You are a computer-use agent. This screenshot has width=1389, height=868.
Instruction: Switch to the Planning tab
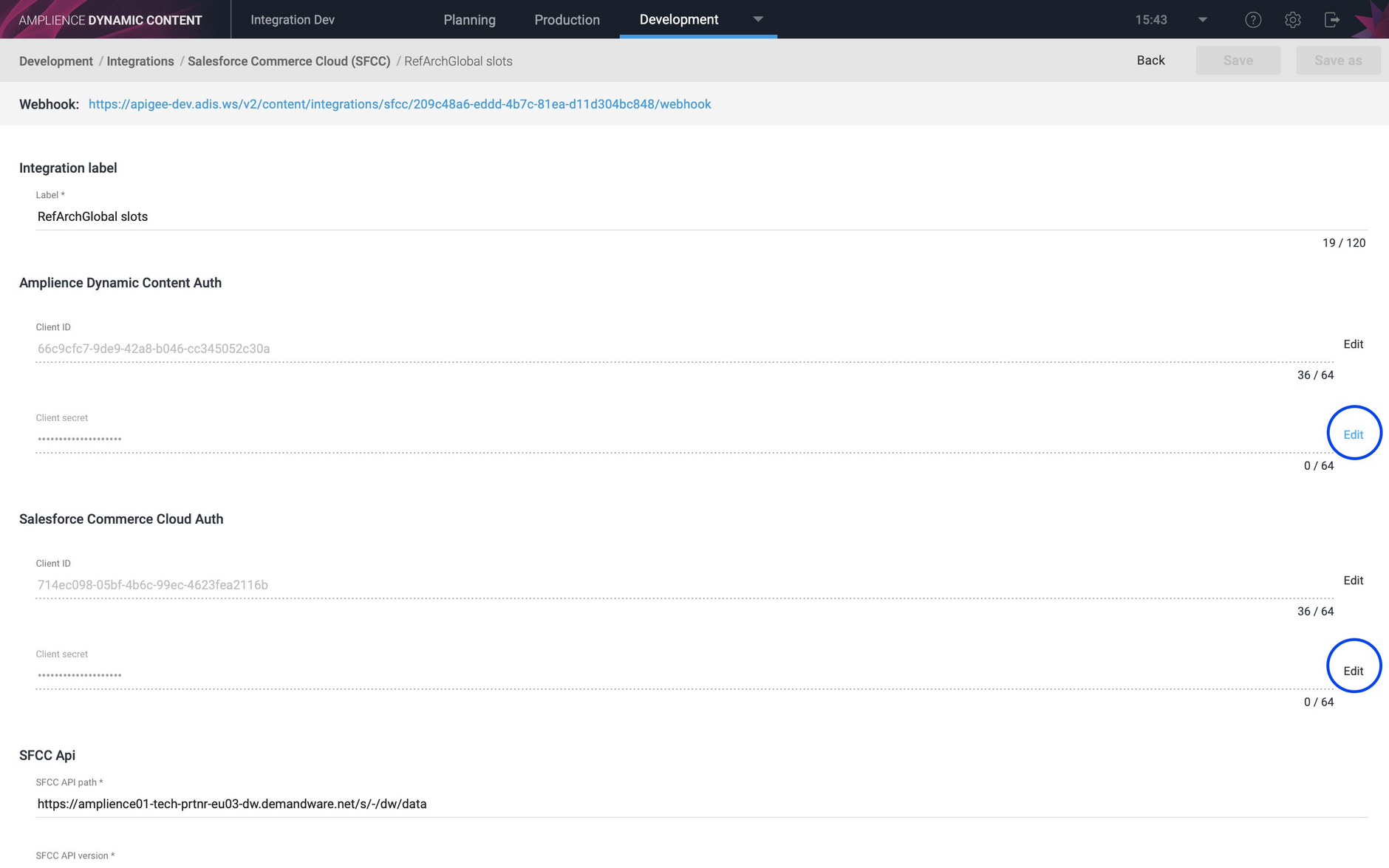point(469,20)
